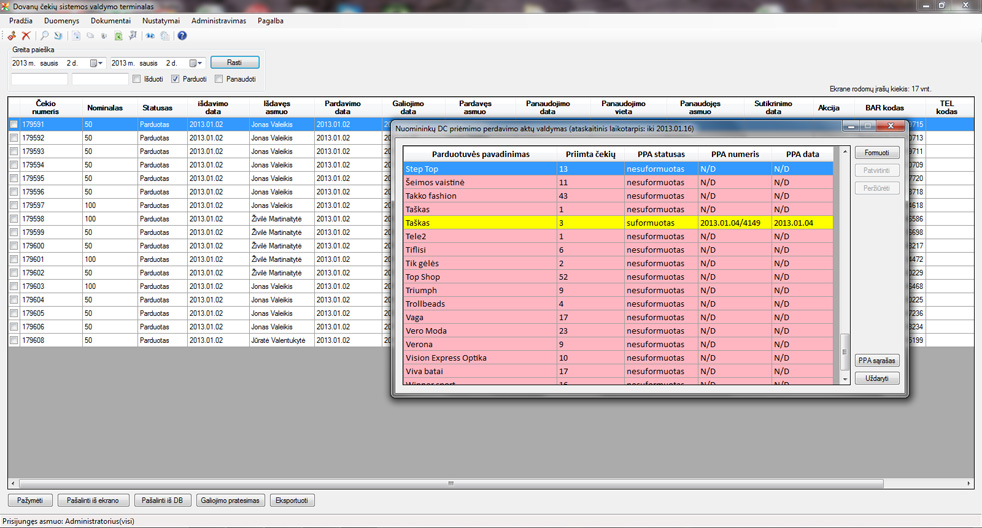Open the second date picker calendar dropdown
Screen dimensions: 982x528
coord(196,63)
